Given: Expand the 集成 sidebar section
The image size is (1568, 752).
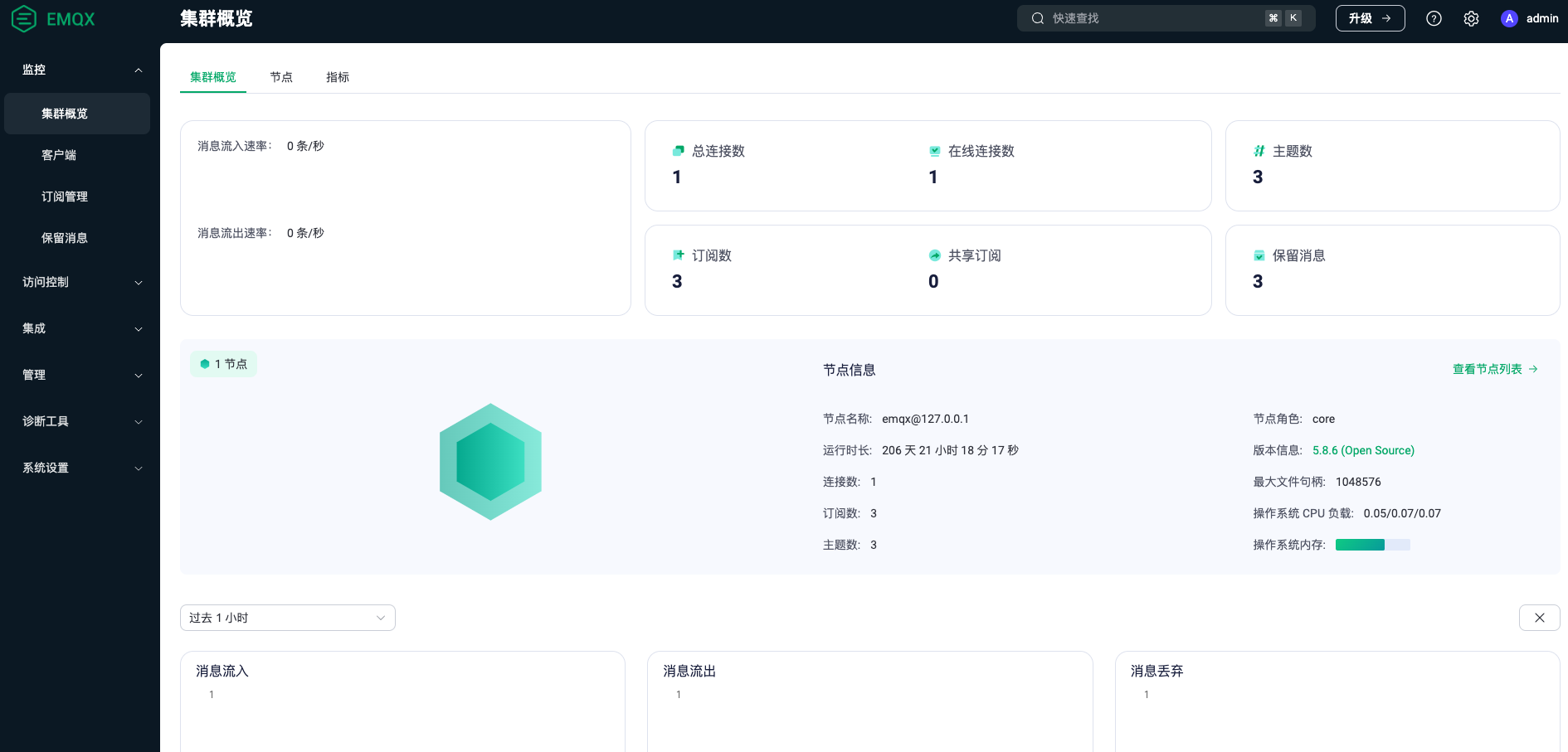Looking at the screenshot, I should [139, 328].
